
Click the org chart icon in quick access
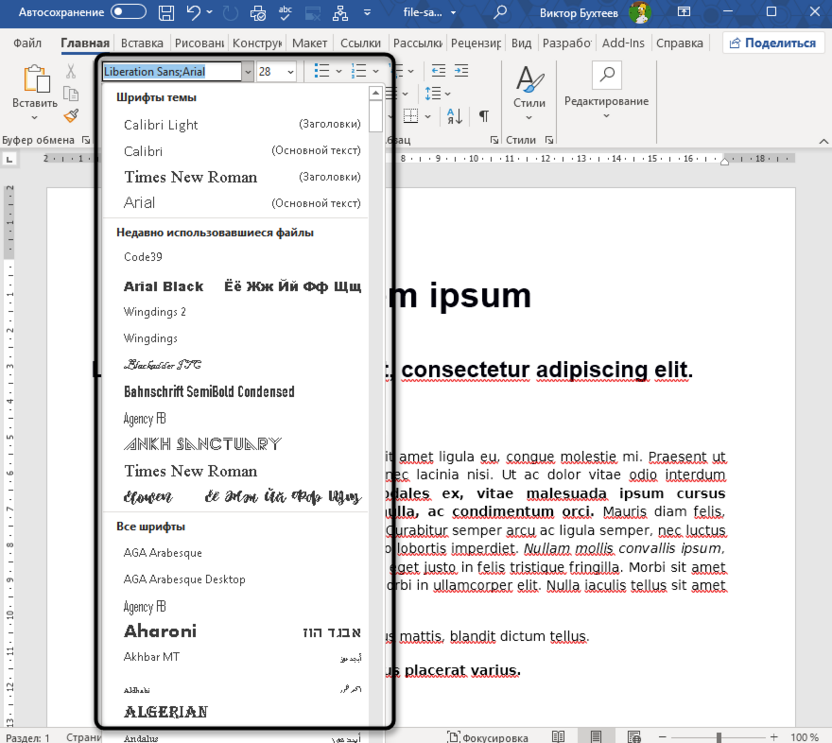(x=340, y=13)
